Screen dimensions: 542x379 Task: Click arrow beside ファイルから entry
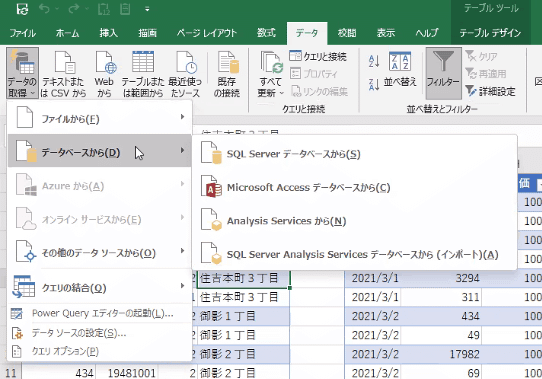click(x=183, y=117)
